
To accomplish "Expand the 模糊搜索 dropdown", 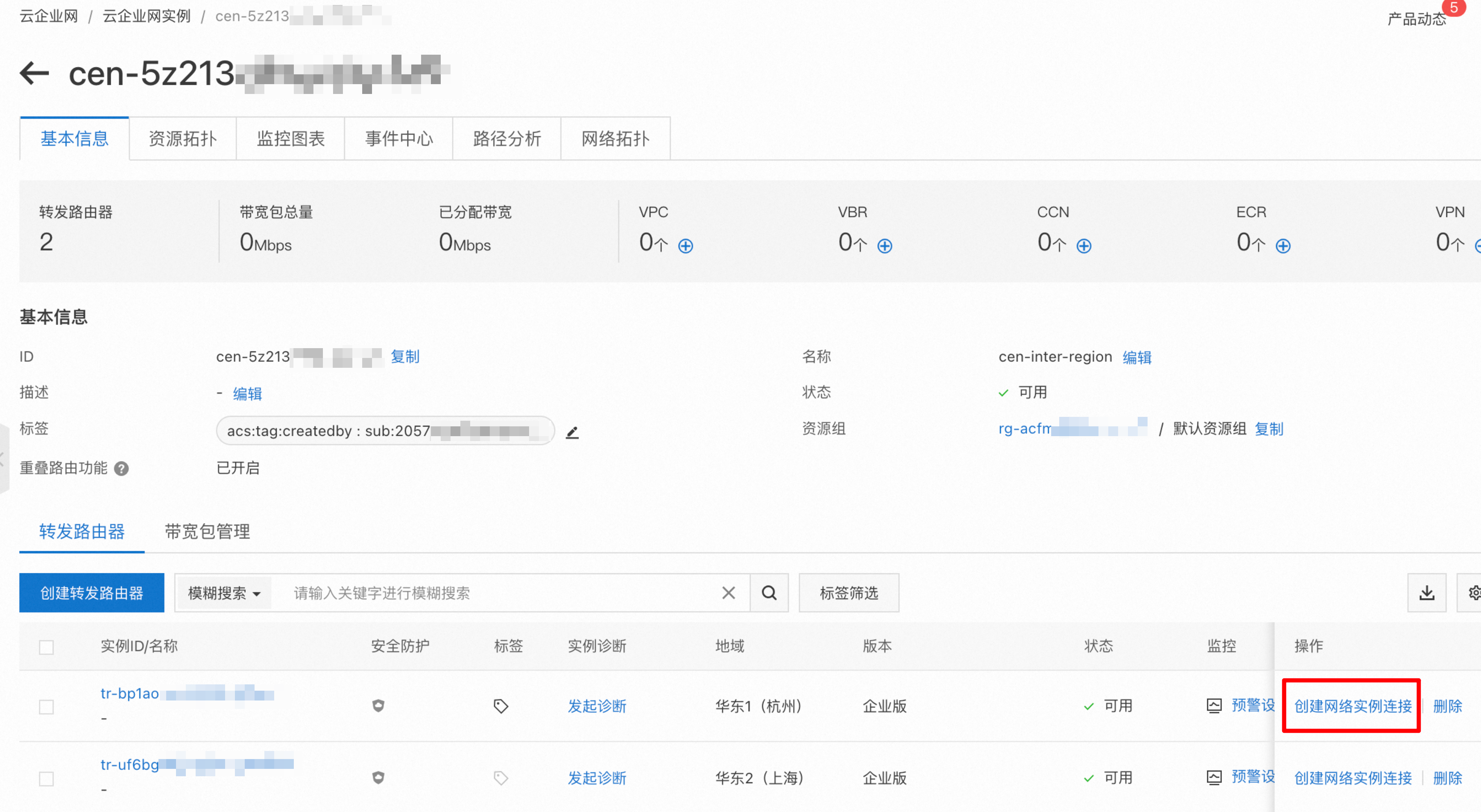I will click(x=224, y=593).
